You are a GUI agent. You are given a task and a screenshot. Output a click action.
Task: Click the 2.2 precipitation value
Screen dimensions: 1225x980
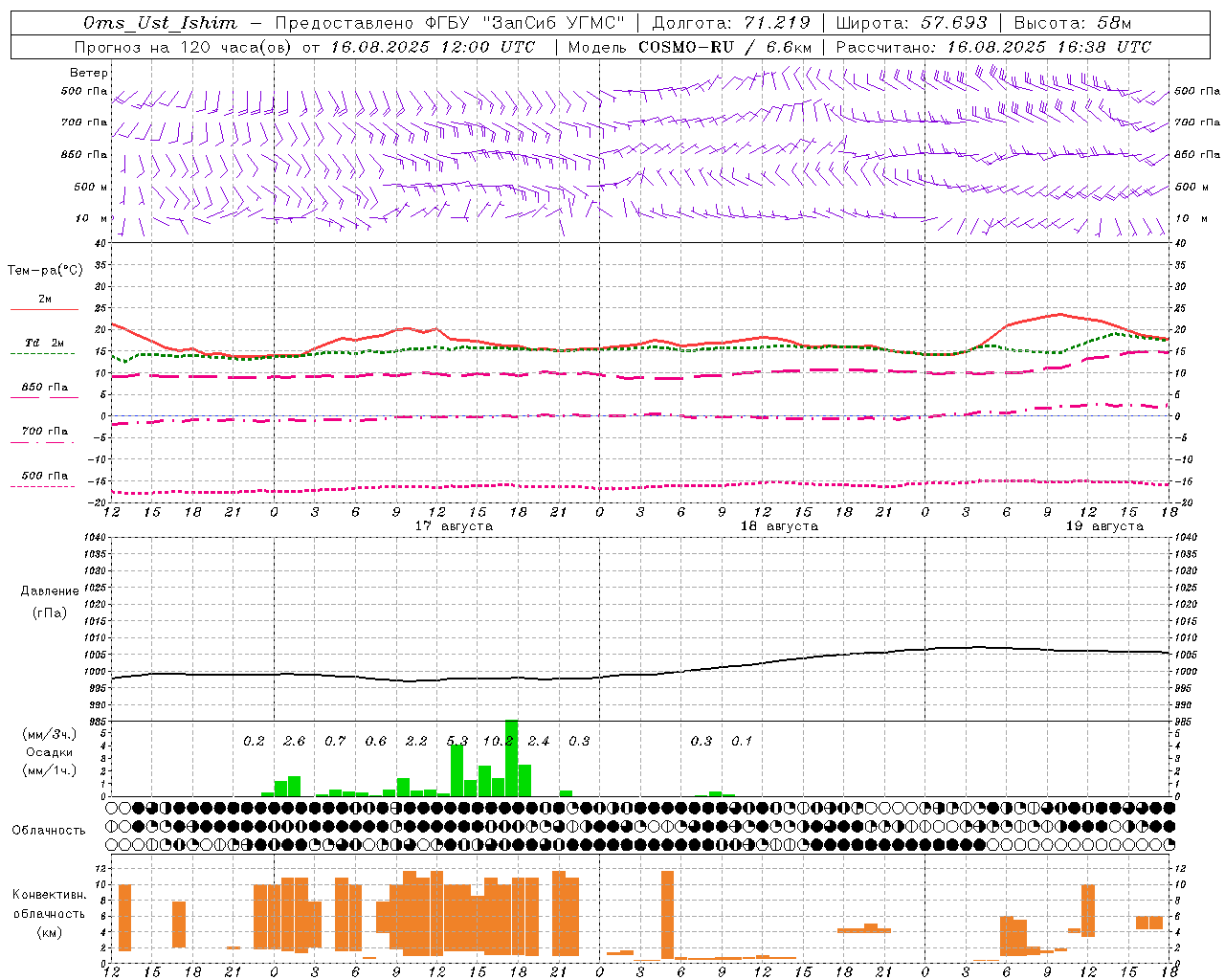click(416, 742)
